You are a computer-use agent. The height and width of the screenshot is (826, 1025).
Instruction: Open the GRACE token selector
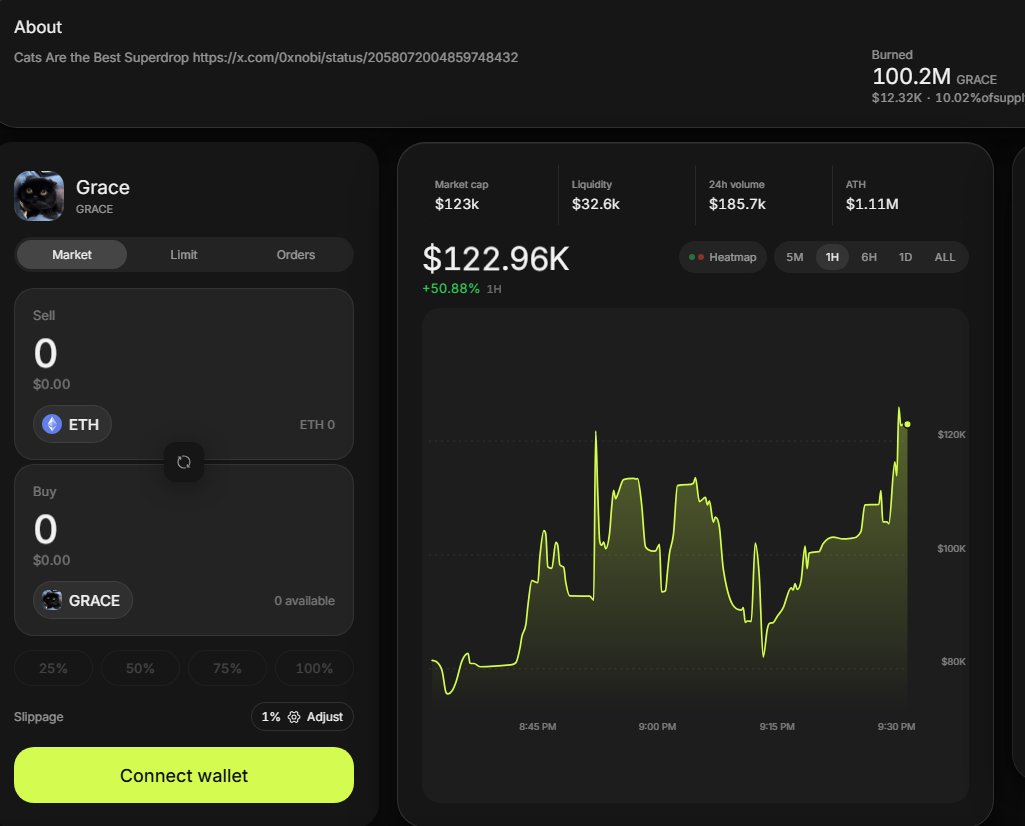[82, 600]
